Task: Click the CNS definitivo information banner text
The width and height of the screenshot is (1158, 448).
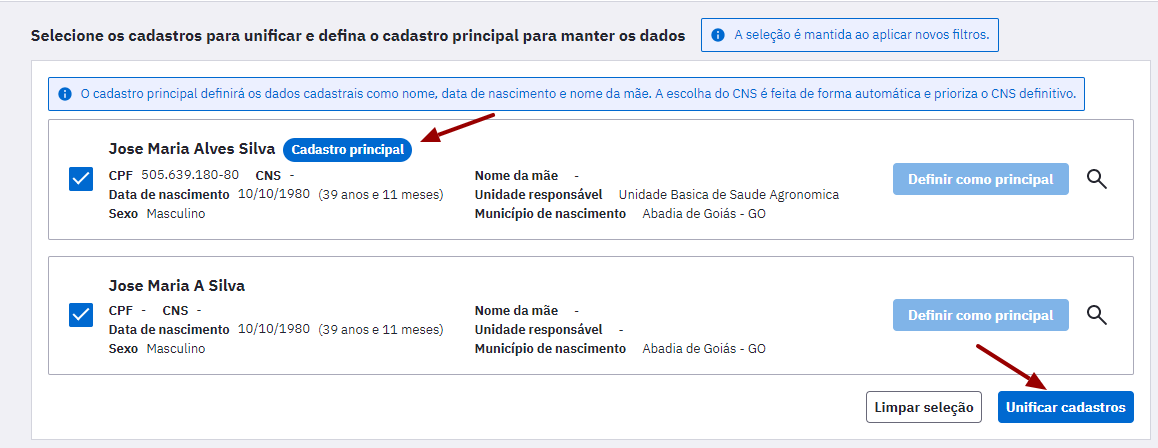Action: tap(578, 94)
